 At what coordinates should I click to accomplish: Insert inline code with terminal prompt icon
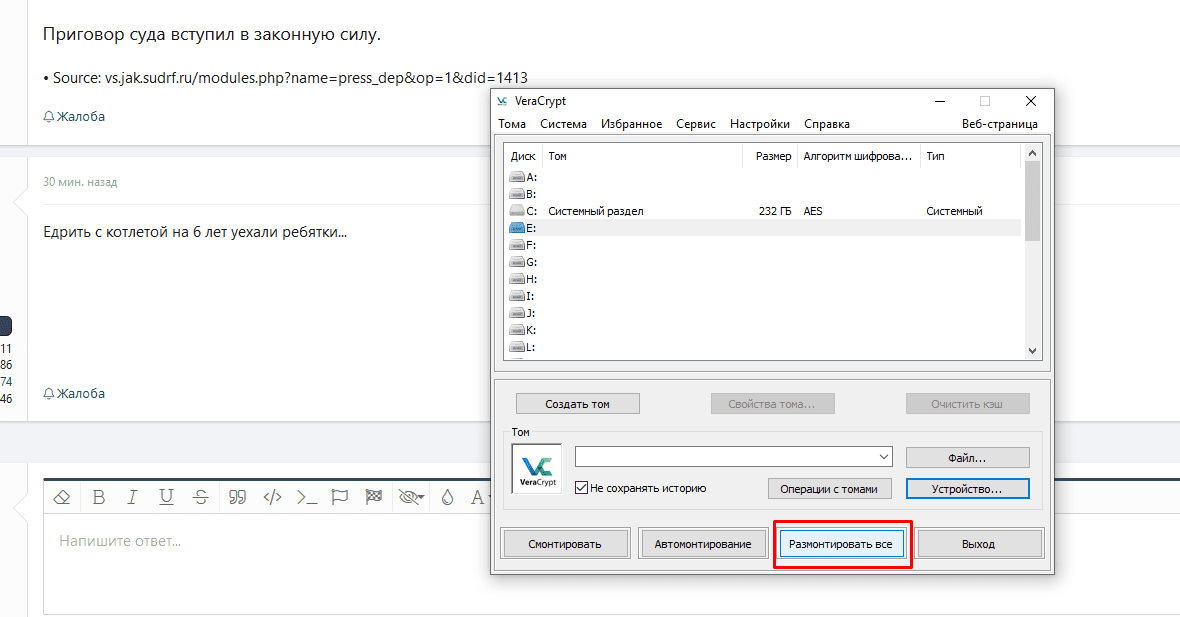click(306, 497)
